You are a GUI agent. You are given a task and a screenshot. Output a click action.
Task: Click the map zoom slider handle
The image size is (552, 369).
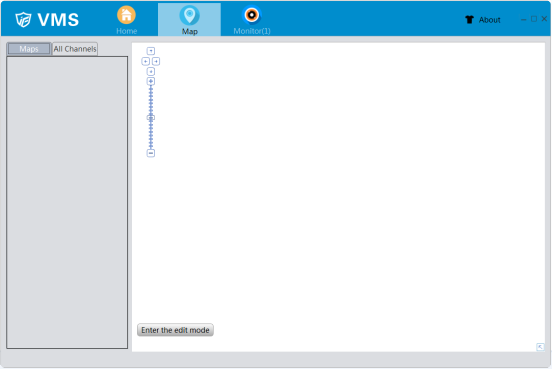[151, 118]
